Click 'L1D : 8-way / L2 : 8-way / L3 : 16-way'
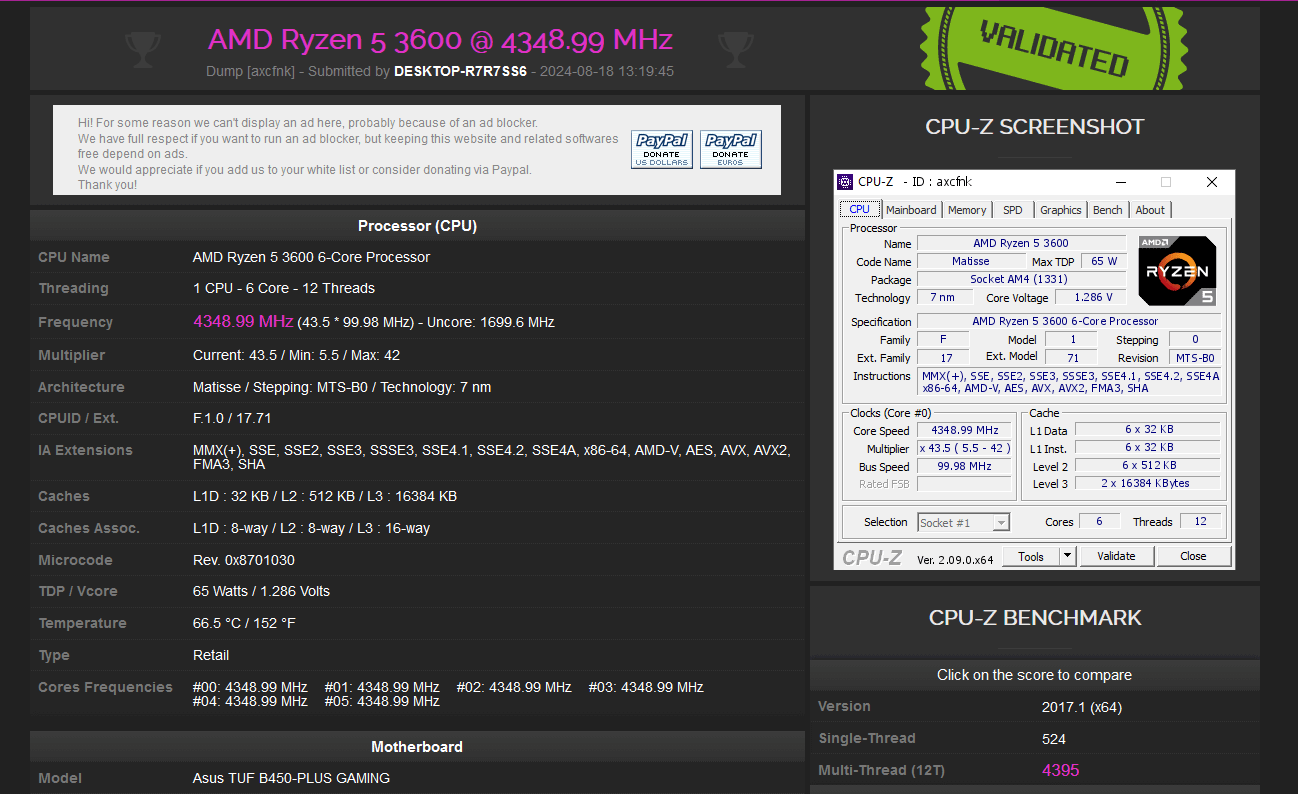 pos(311,528)
